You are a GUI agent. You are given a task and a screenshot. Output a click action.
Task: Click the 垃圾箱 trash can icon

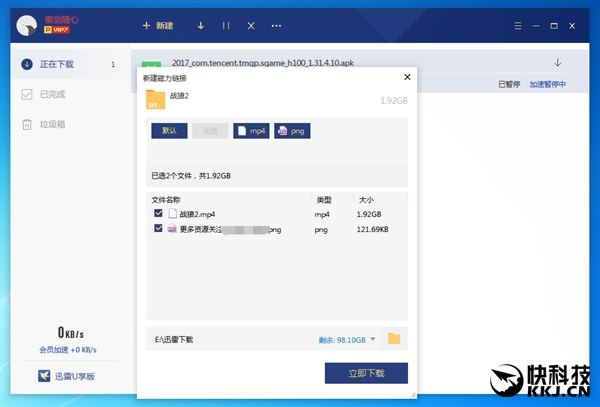pos(27,124)
